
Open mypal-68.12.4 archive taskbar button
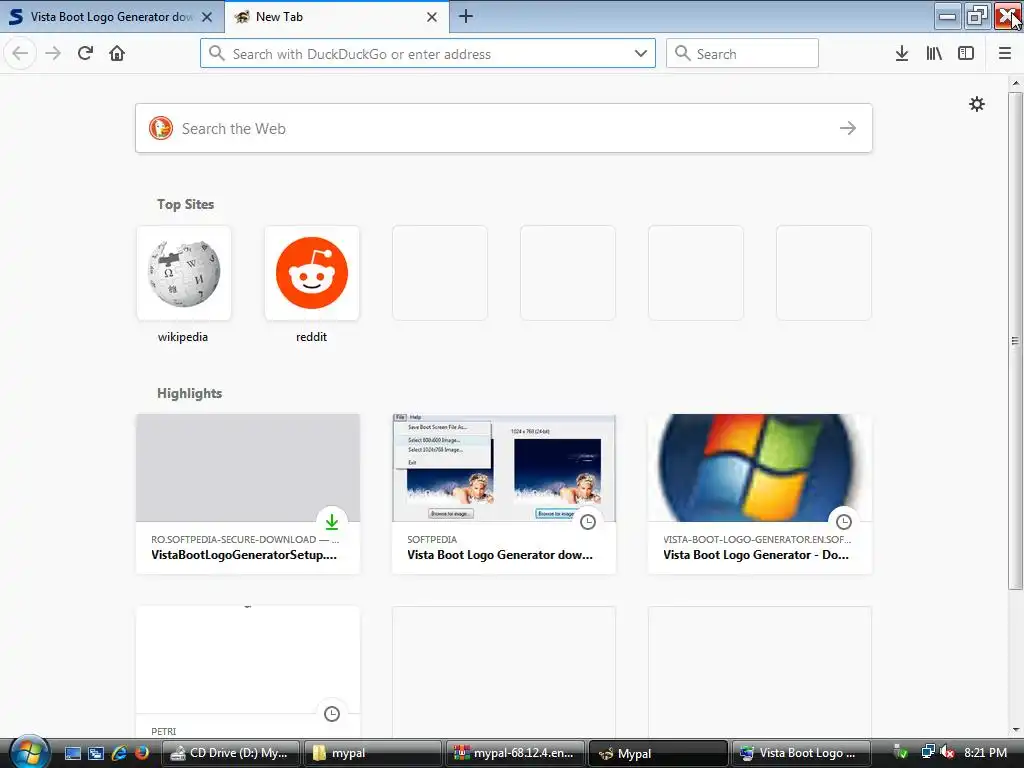[515, 753]
